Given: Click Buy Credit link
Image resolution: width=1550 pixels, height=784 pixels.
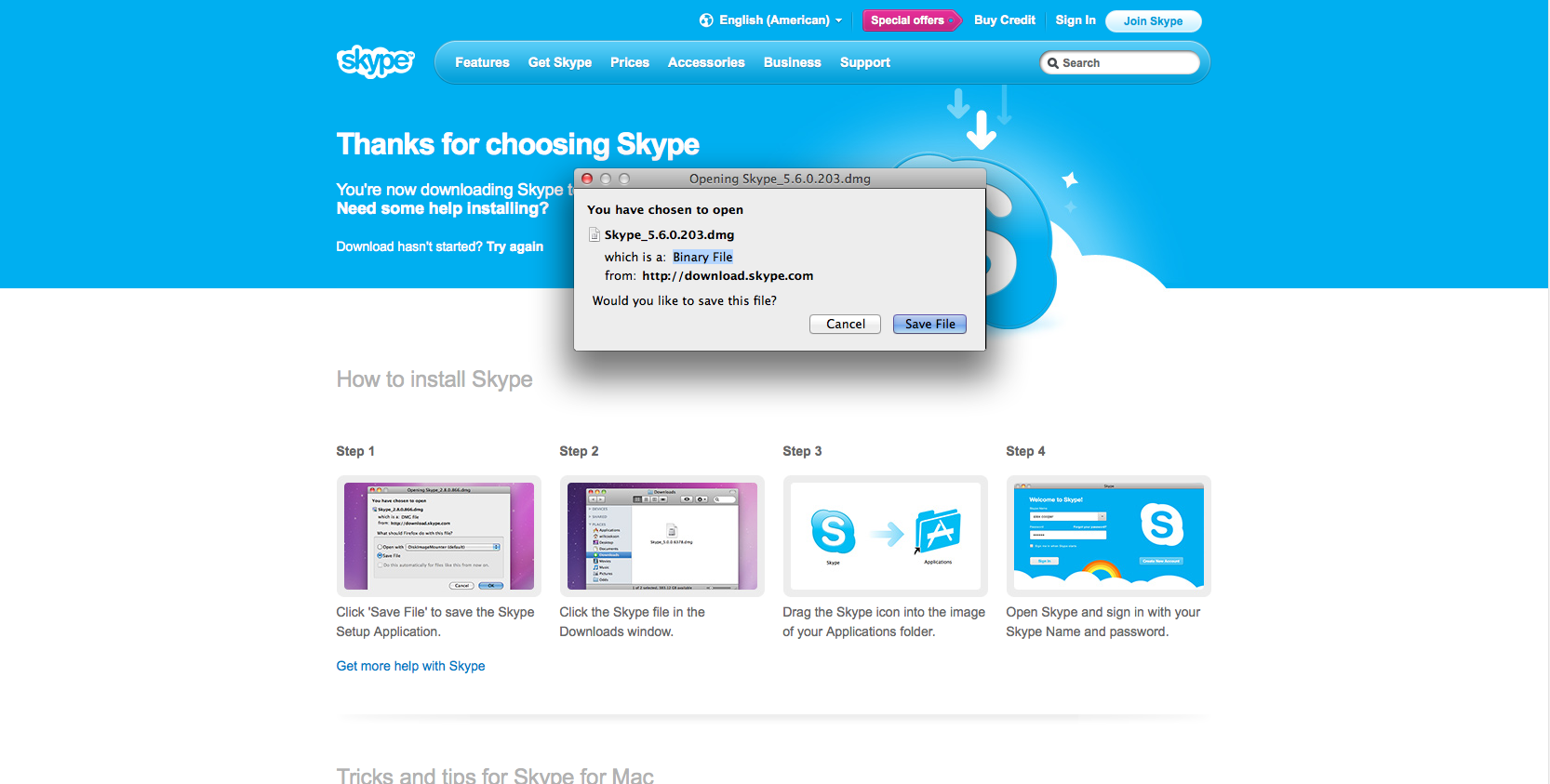Looking at the screenshot, I should [1005, 20].
